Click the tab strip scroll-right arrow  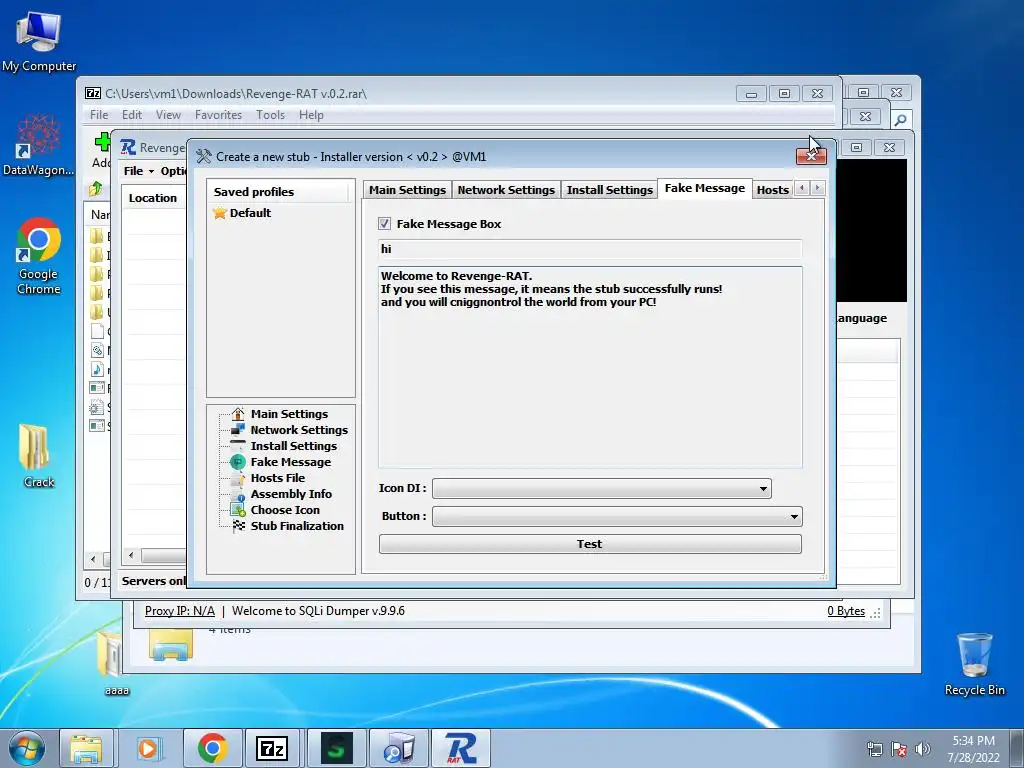817,188
